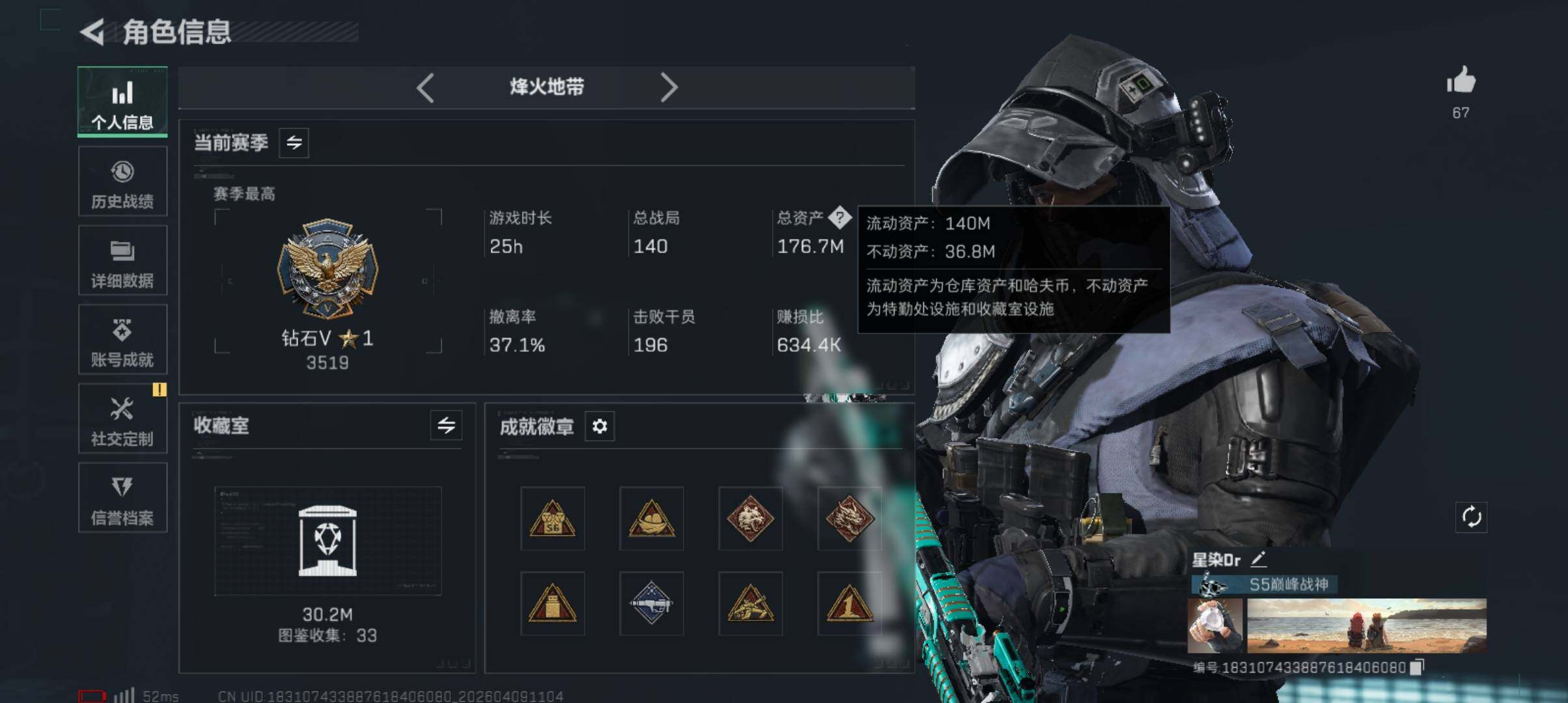1568x703 pixels.
Task: Switch to the previous mode with the left chevron
Action: point(425,87)
